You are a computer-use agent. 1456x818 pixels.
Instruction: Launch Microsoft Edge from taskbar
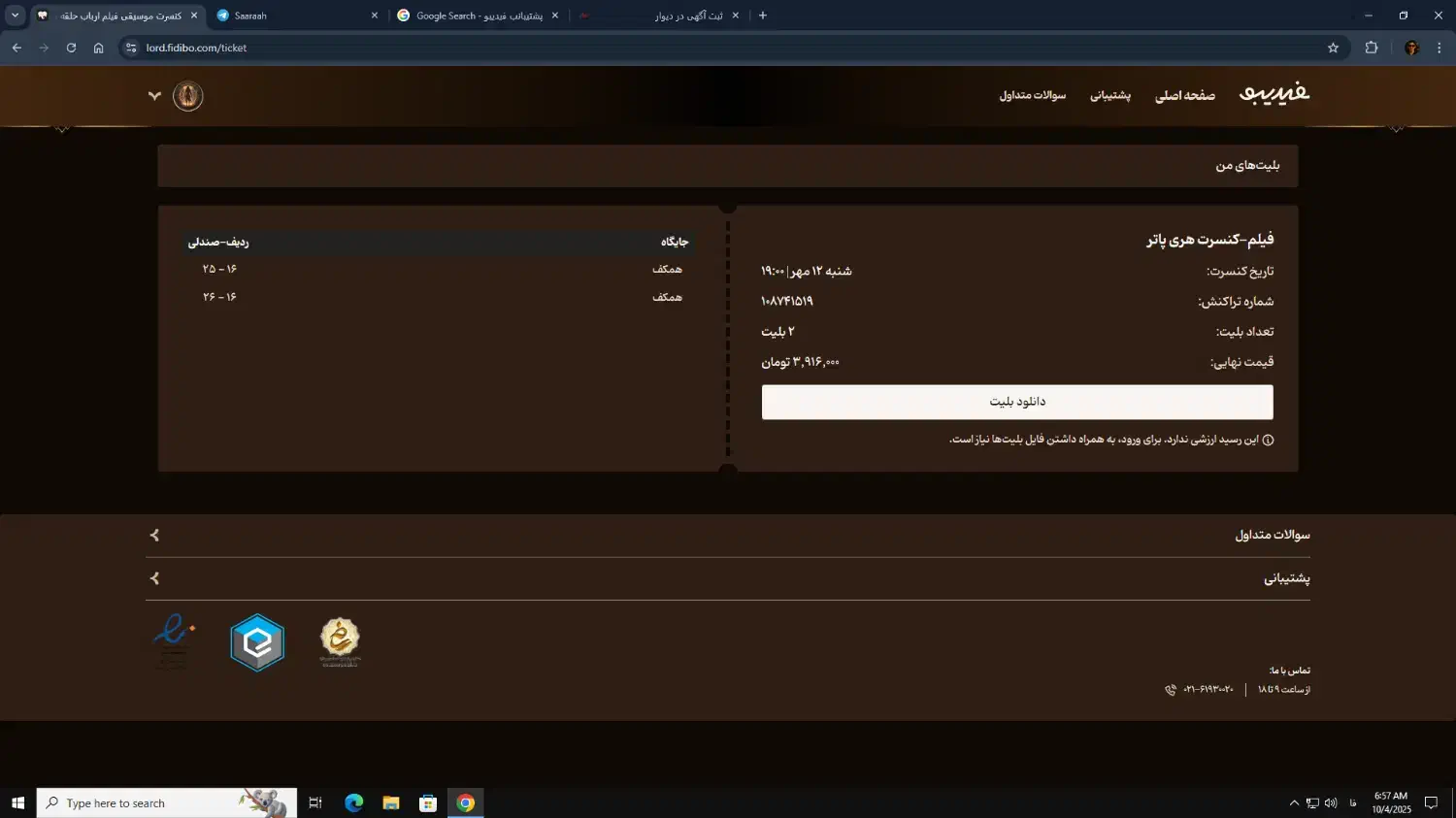pyautogui.click(x=353, y=802)
